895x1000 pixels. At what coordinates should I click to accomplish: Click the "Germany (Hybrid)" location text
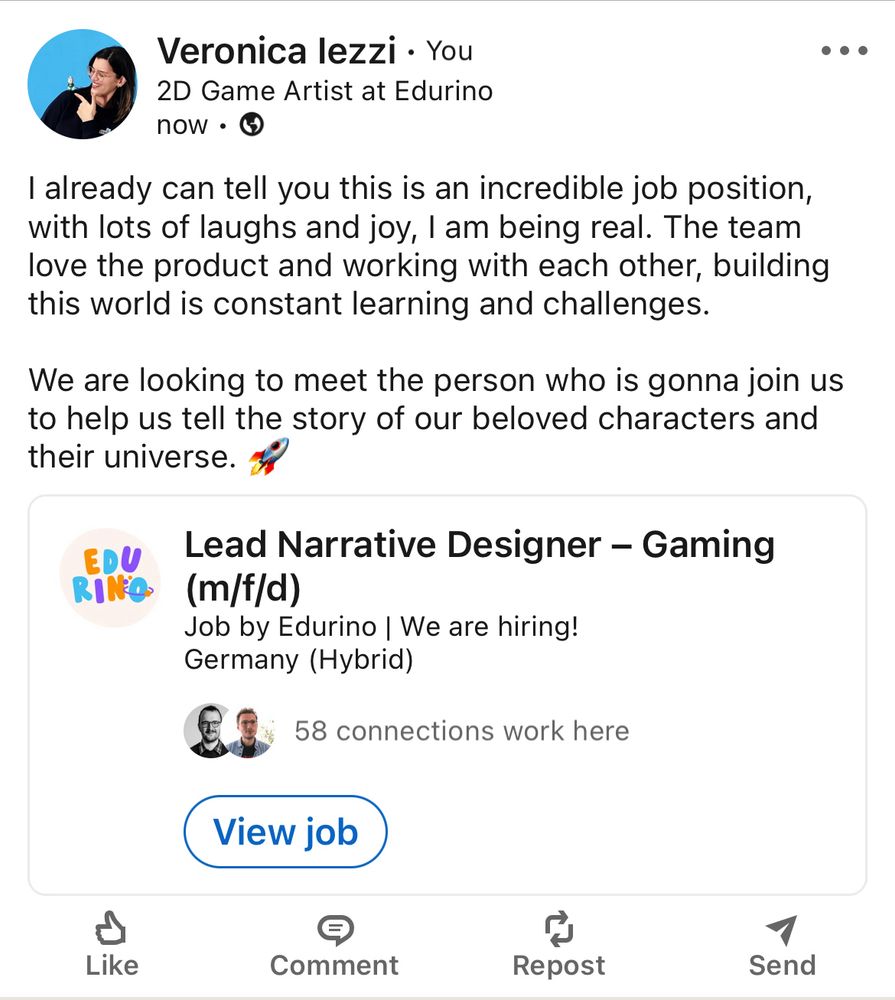[298, 660]
